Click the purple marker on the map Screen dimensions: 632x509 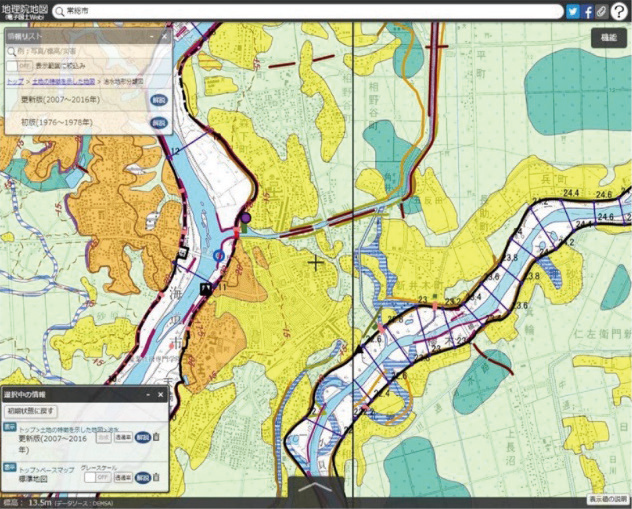click(x=245, y=216)
